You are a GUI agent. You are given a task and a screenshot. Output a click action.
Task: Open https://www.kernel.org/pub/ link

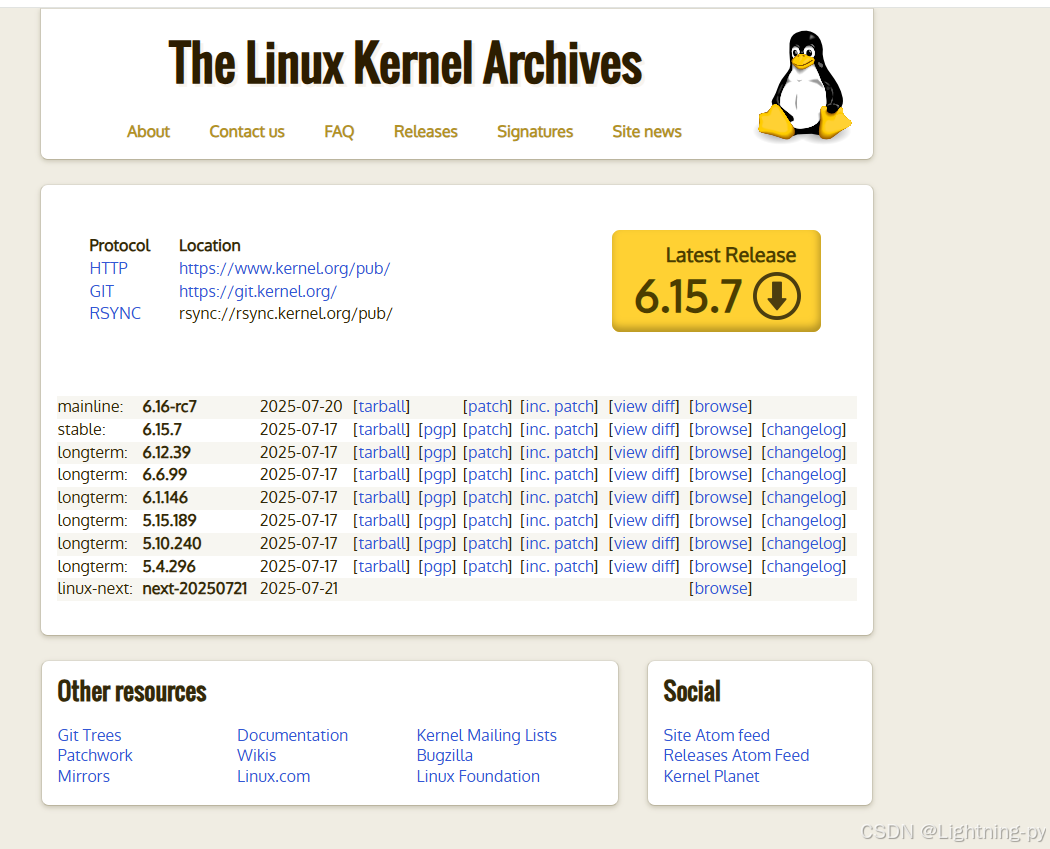[284, 268]
